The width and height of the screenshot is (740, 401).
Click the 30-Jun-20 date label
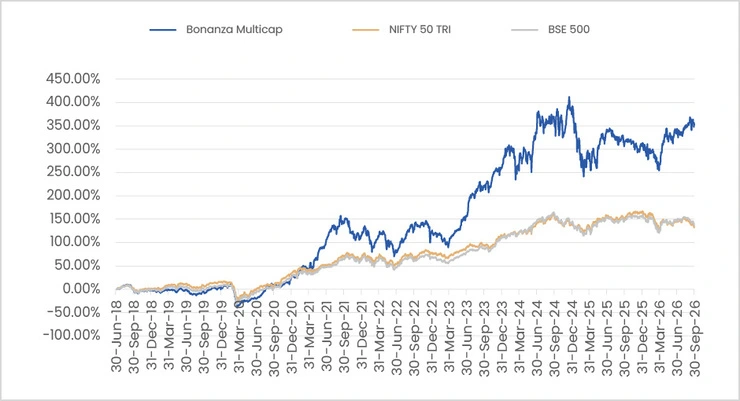click(x=257, y=336)
